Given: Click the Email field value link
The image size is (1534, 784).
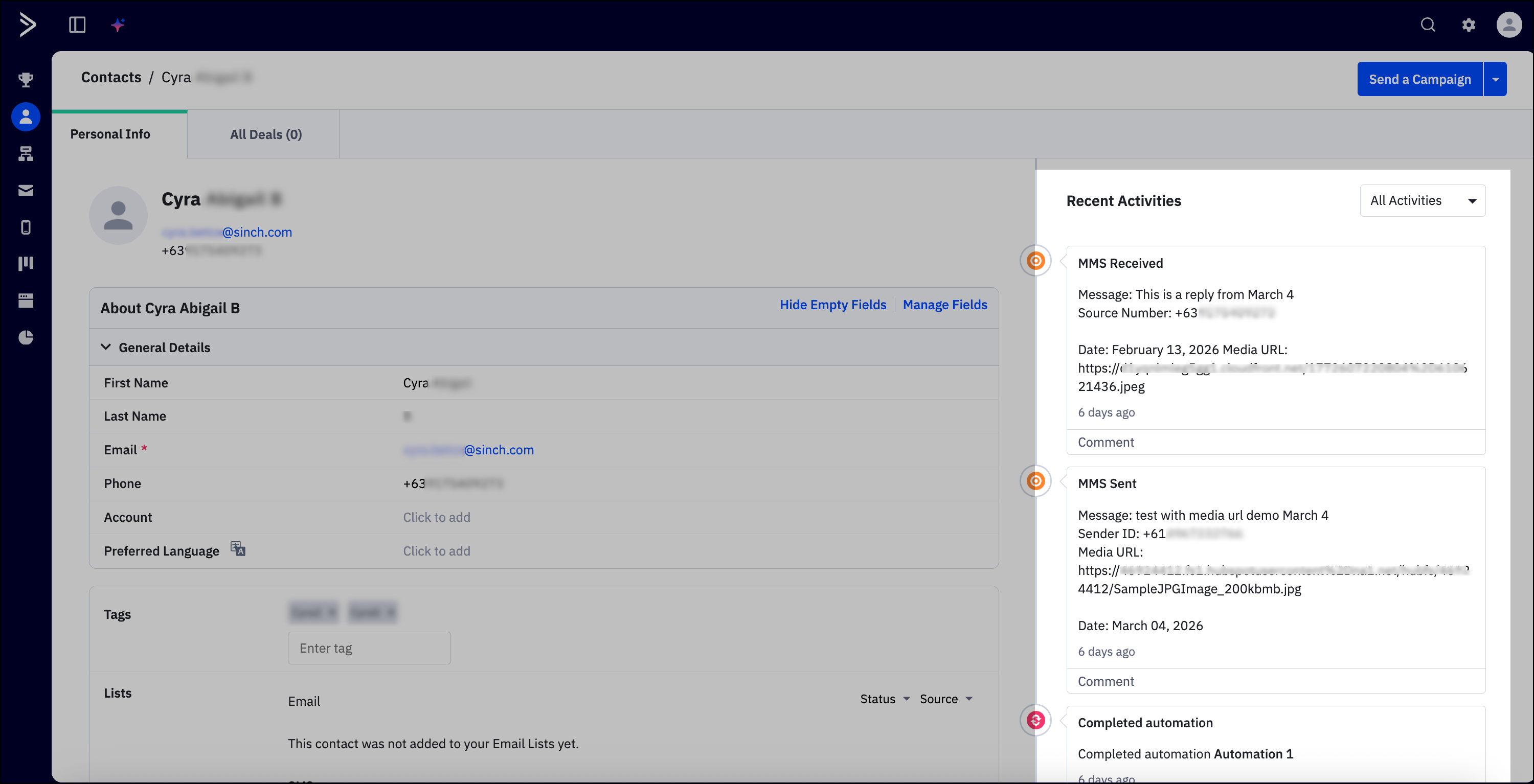Looking at the screenshot, I should pos(469,450).
